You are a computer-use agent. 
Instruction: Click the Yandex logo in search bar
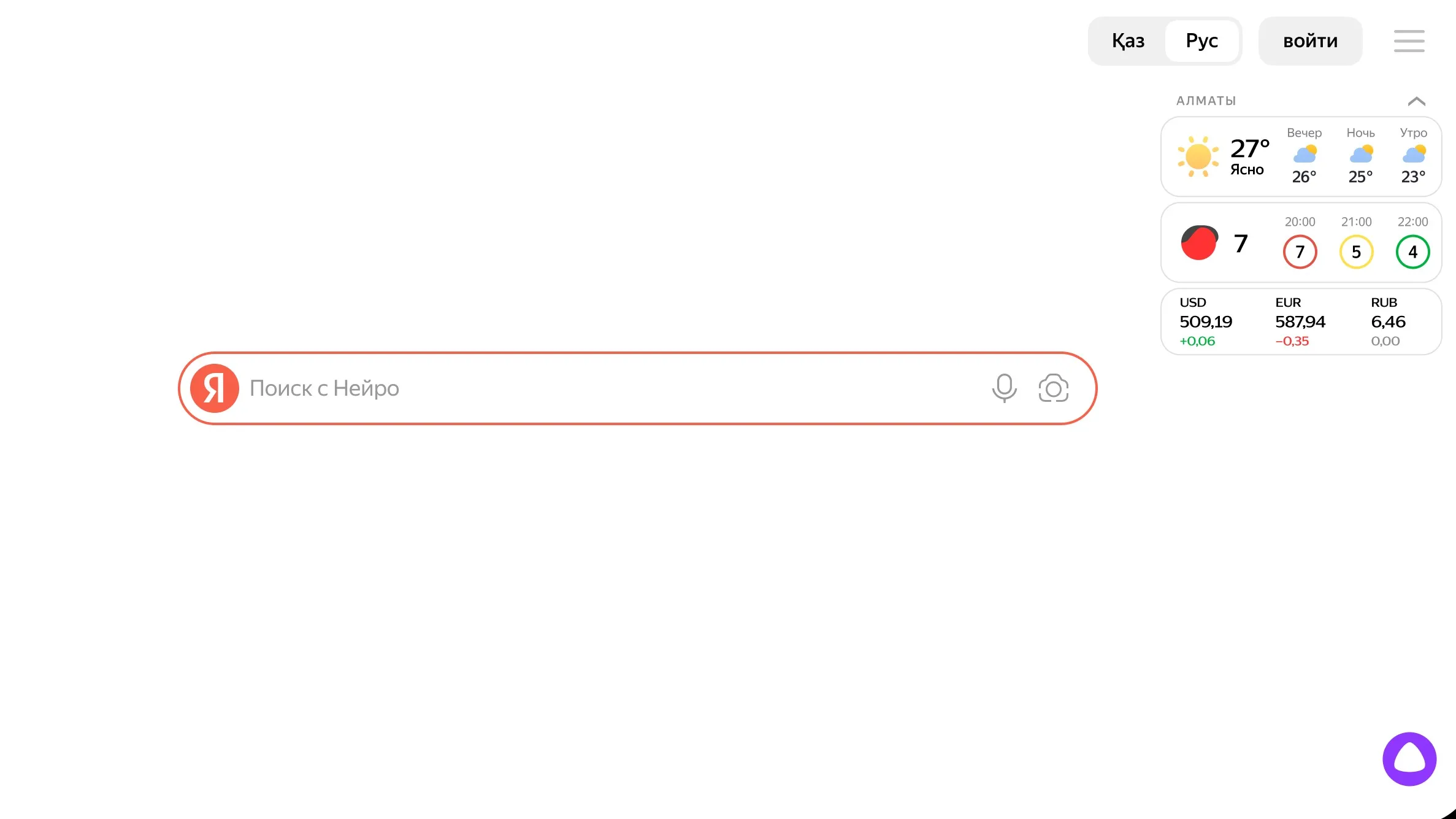coord(214,388)
